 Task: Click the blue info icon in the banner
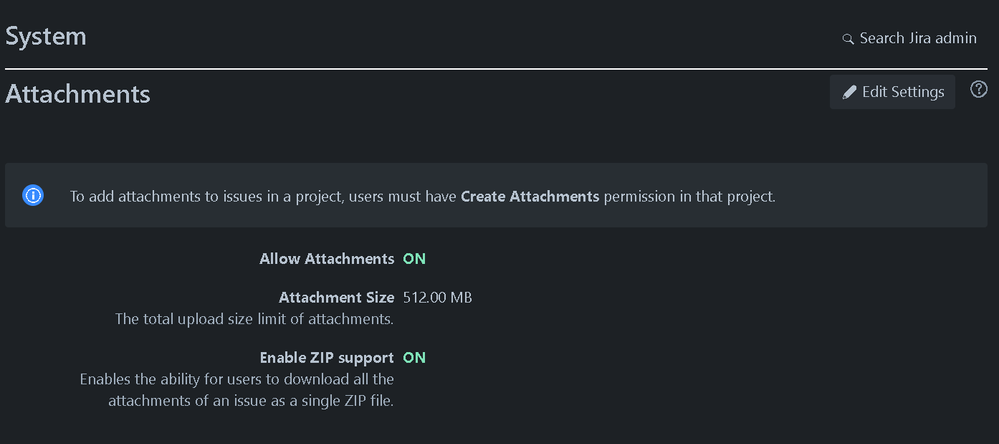(33, 195)
